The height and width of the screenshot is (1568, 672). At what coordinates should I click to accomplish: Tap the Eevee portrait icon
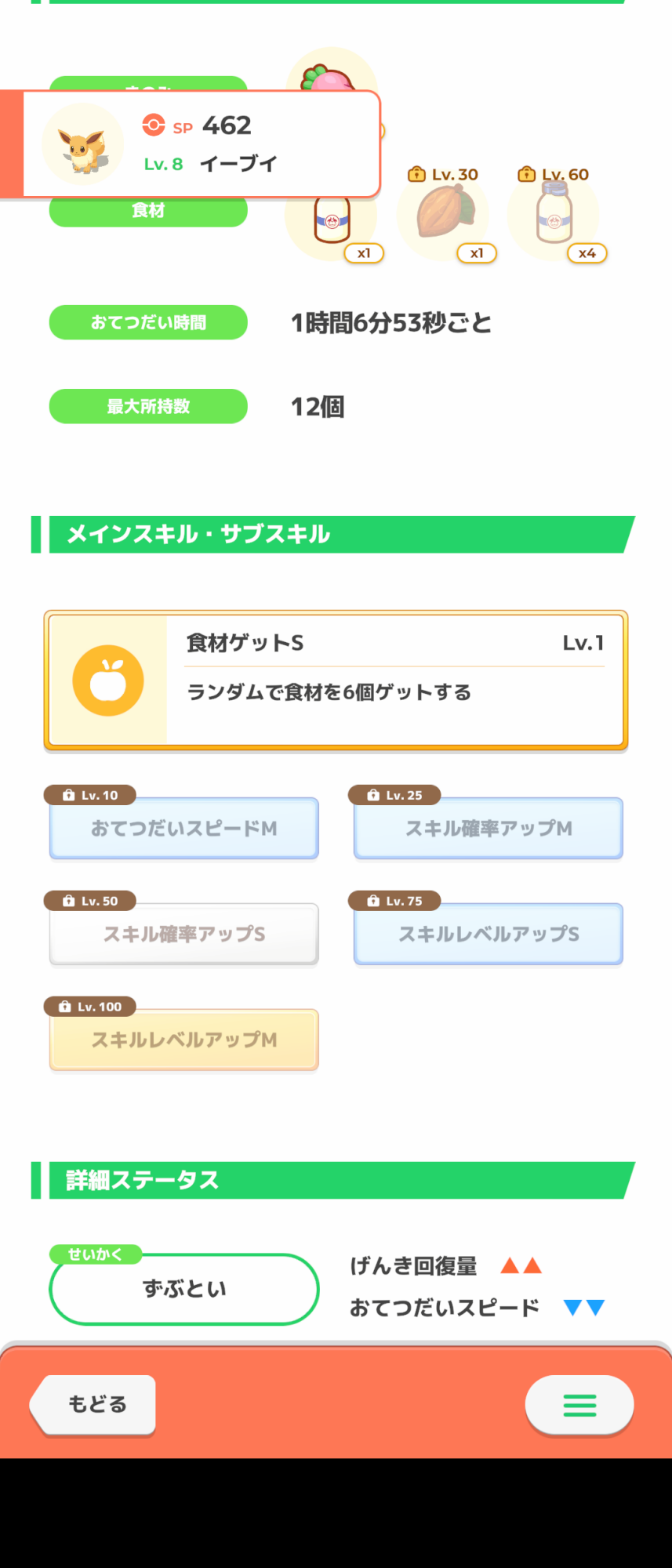(x=82, y=144)
